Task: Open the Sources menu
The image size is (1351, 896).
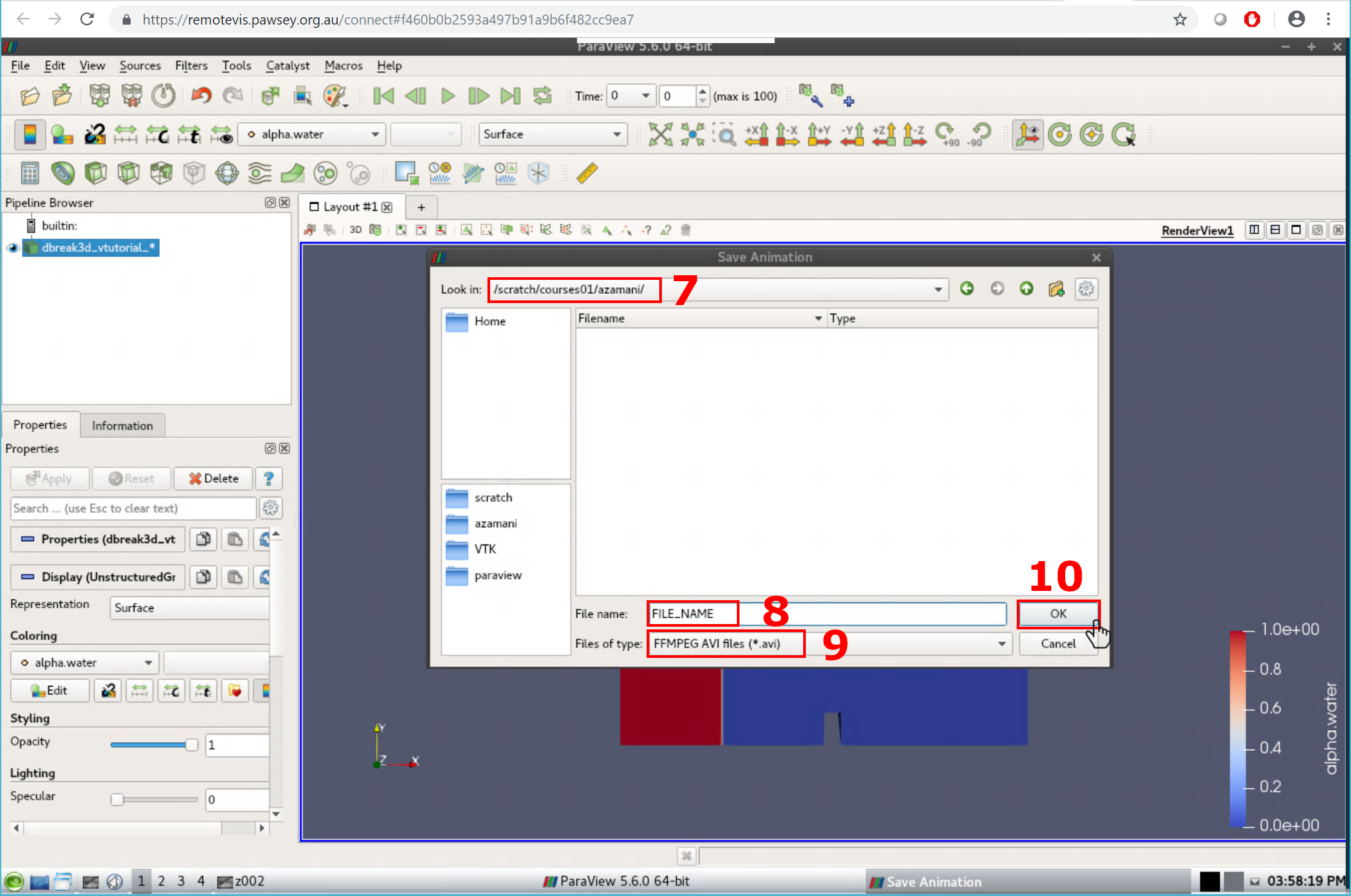Action: click(x=140, y=66)
